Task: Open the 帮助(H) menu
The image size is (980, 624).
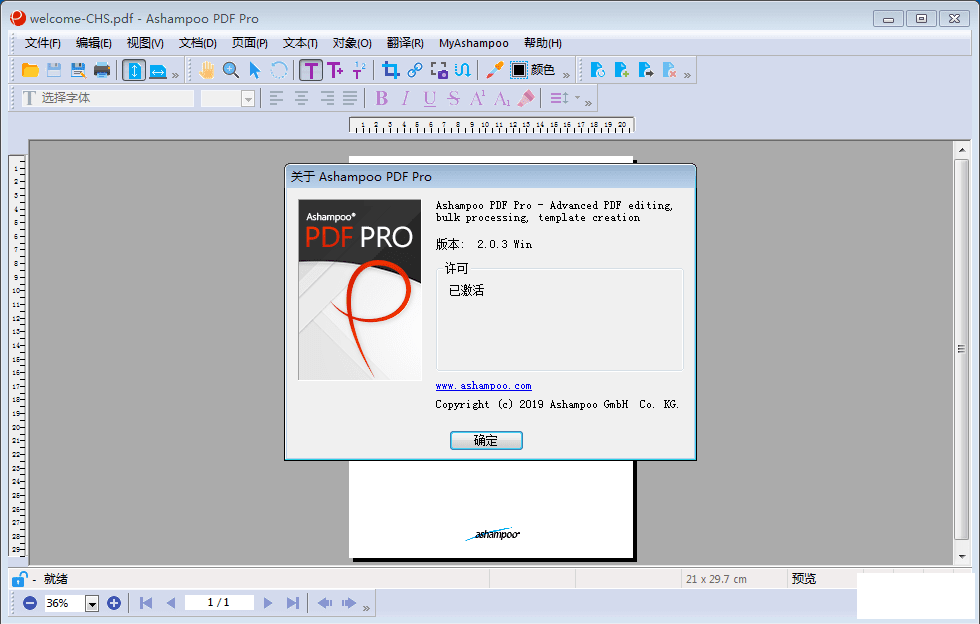Action: pyautogui.click(x=542, y=43)
